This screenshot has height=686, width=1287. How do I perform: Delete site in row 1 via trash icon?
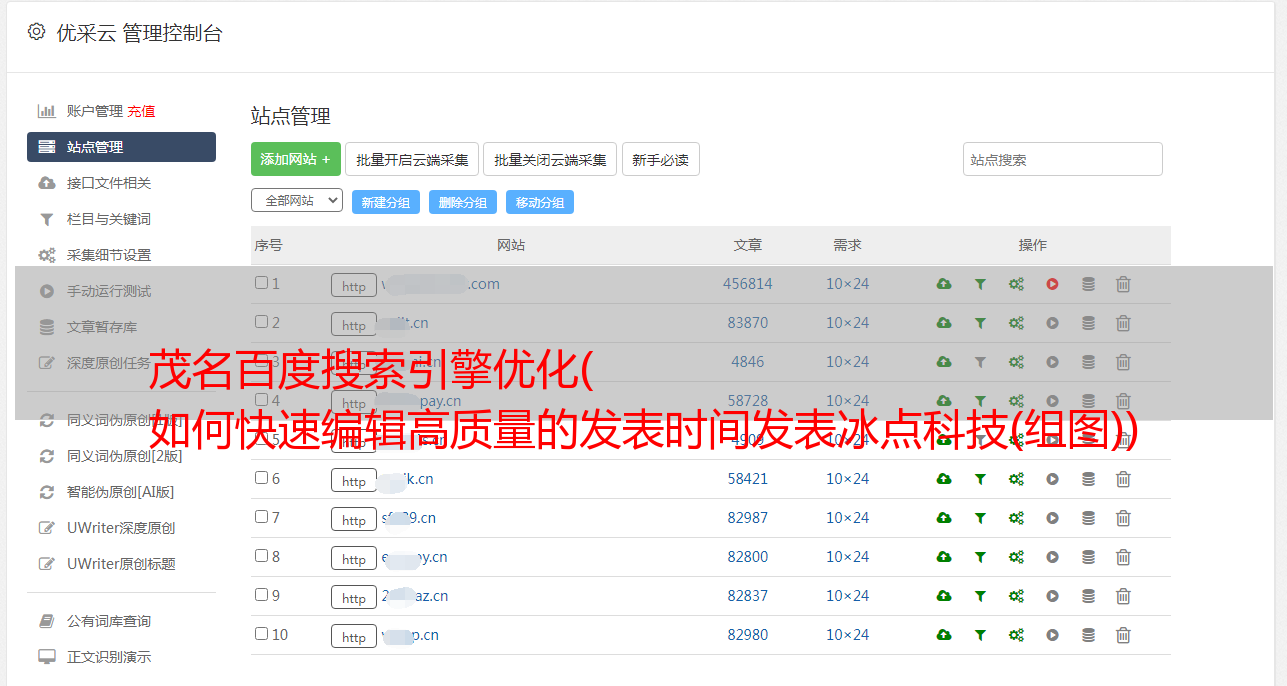click(1123, 284)
